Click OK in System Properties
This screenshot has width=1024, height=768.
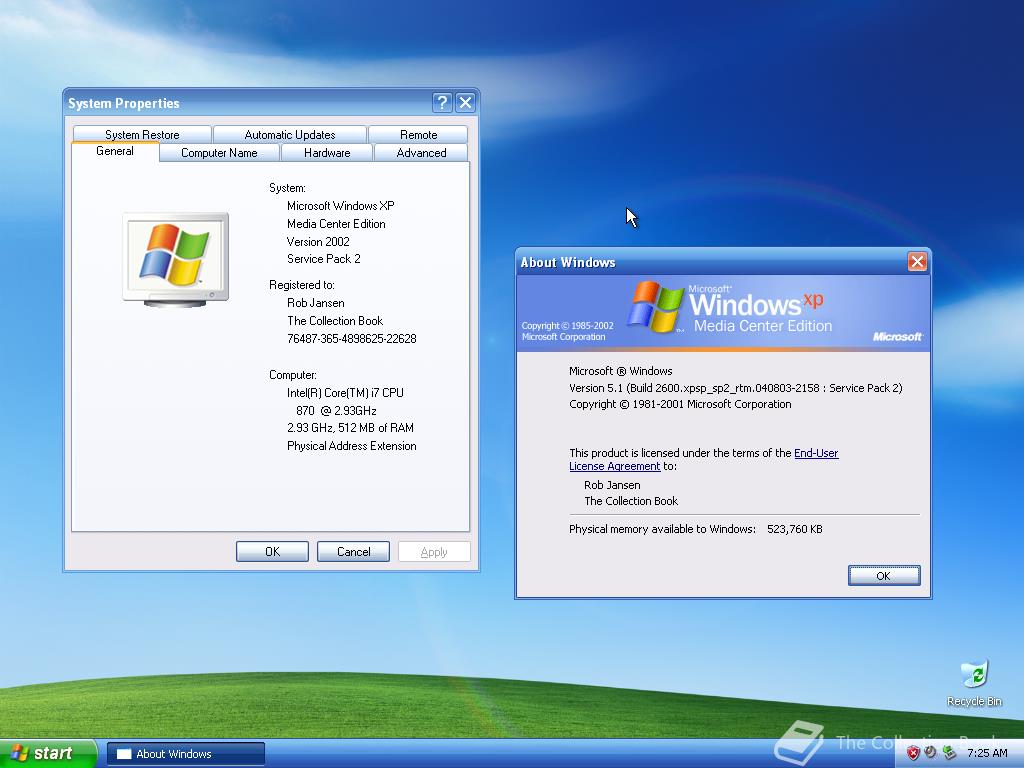click(272, 552)
